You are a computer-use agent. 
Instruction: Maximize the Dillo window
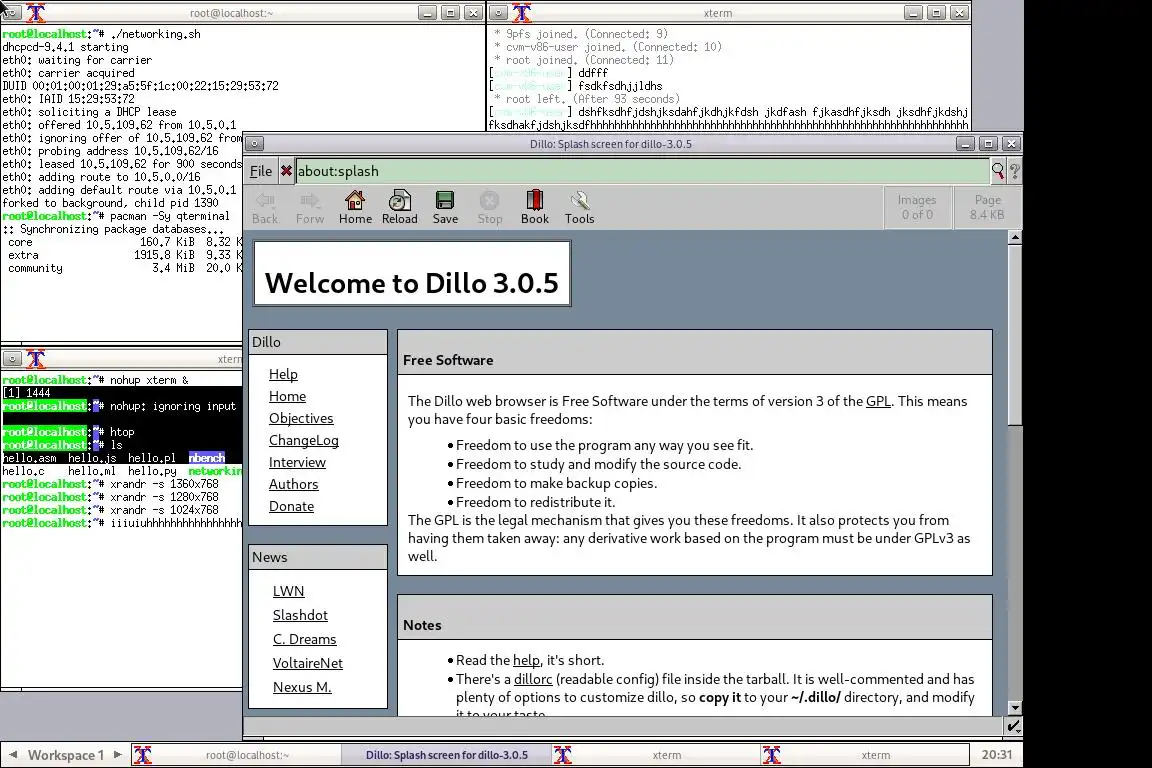tap(988, 144)
